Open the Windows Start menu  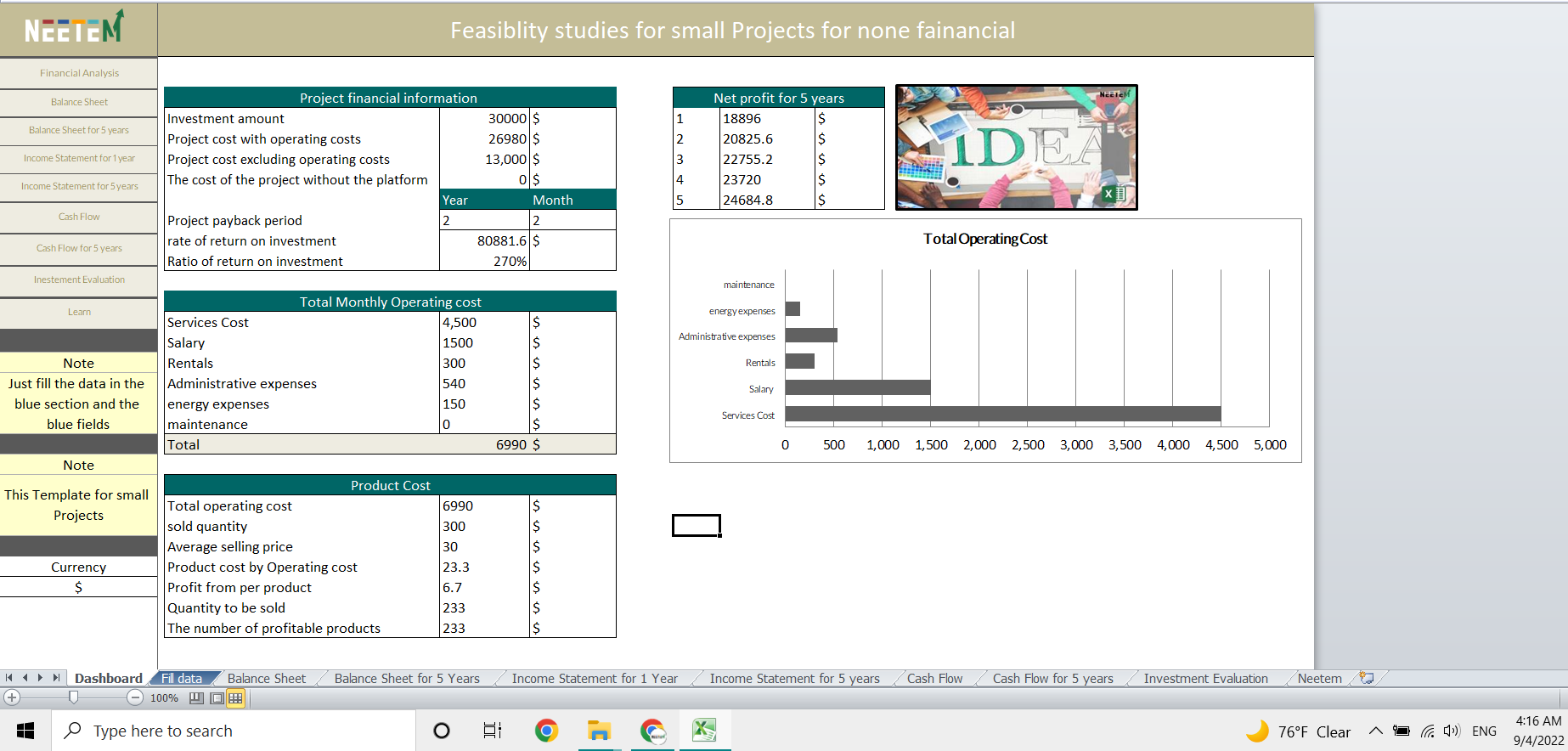pyautogui.click(x=25, y=731)
